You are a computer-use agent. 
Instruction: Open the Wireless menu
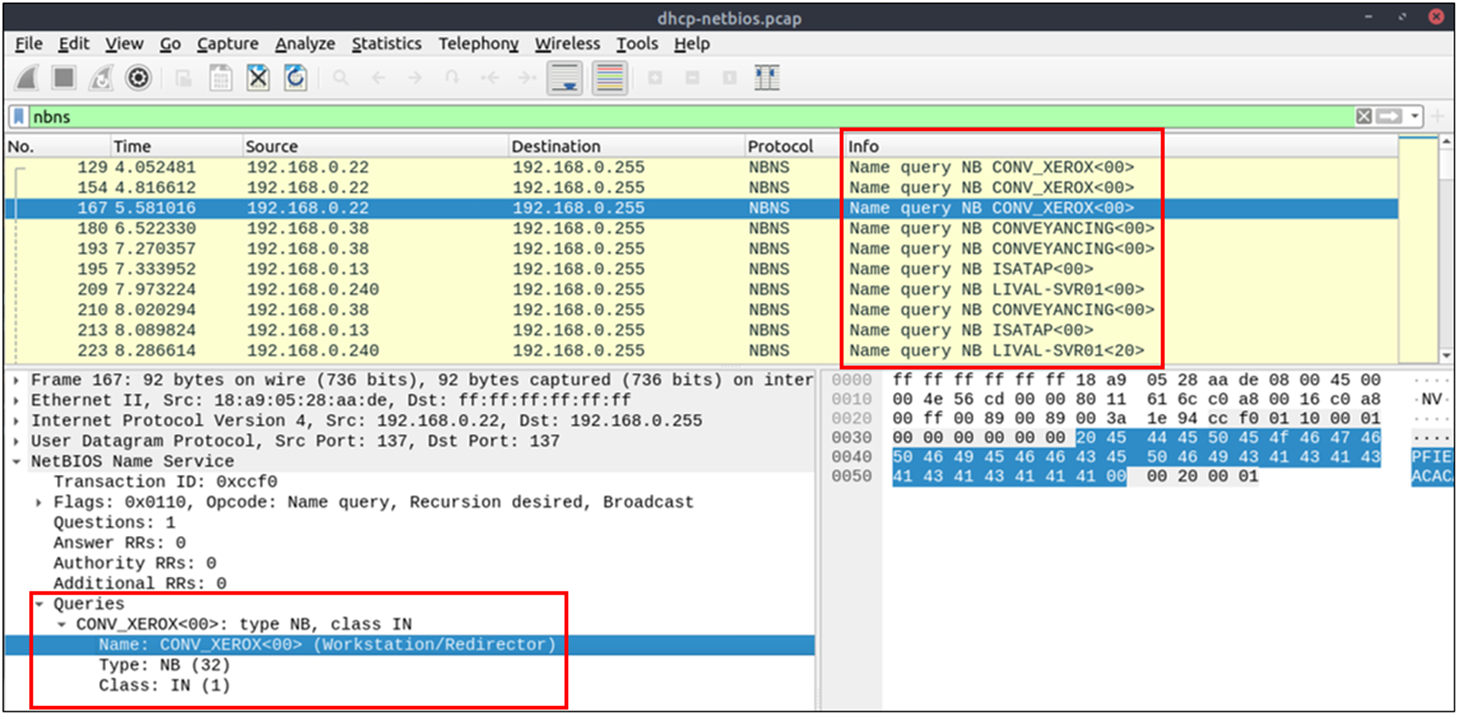[567, 44]
